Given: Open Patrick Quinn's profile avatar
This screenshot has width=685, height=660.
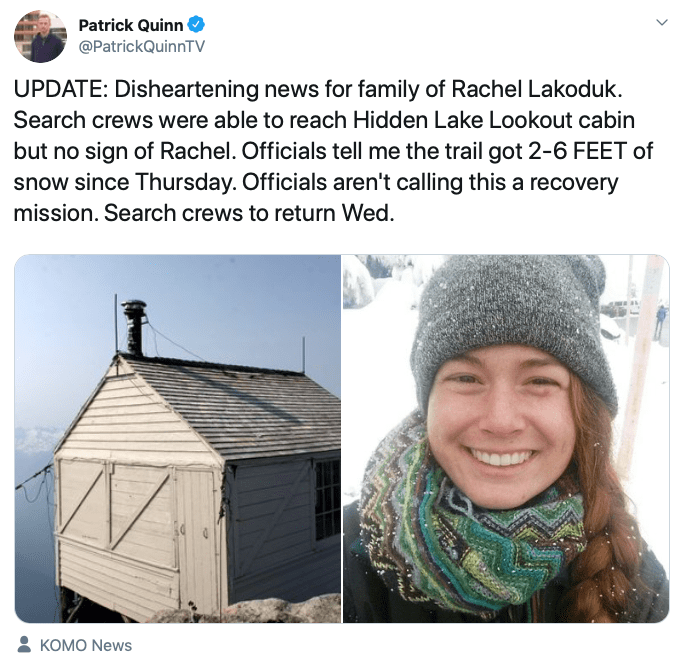Looking at the screenshot, I should [40, 36].
